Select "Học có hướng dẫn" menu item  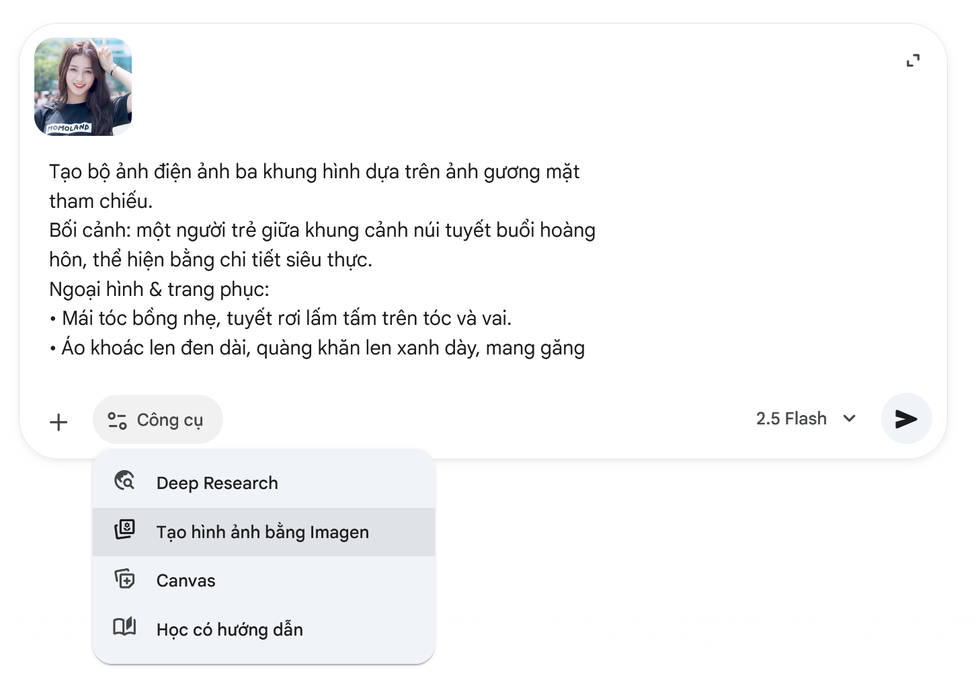(x=229, y=630)
